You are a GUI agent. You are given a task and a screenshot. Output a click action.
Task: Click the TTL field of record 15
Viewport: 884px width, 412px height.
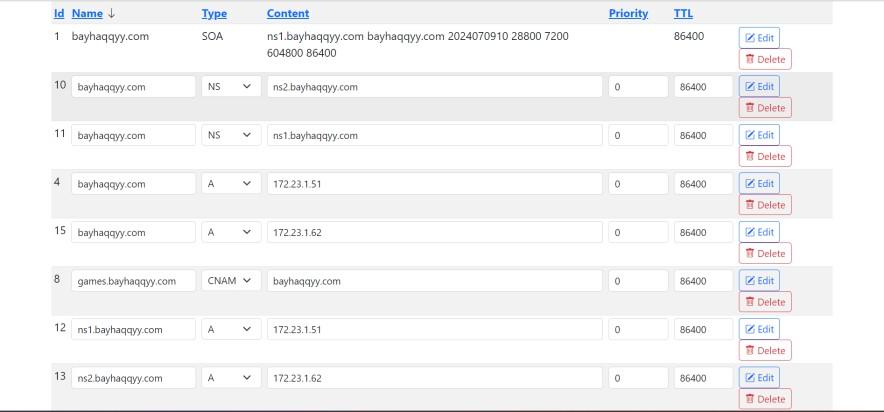point(704,232)
